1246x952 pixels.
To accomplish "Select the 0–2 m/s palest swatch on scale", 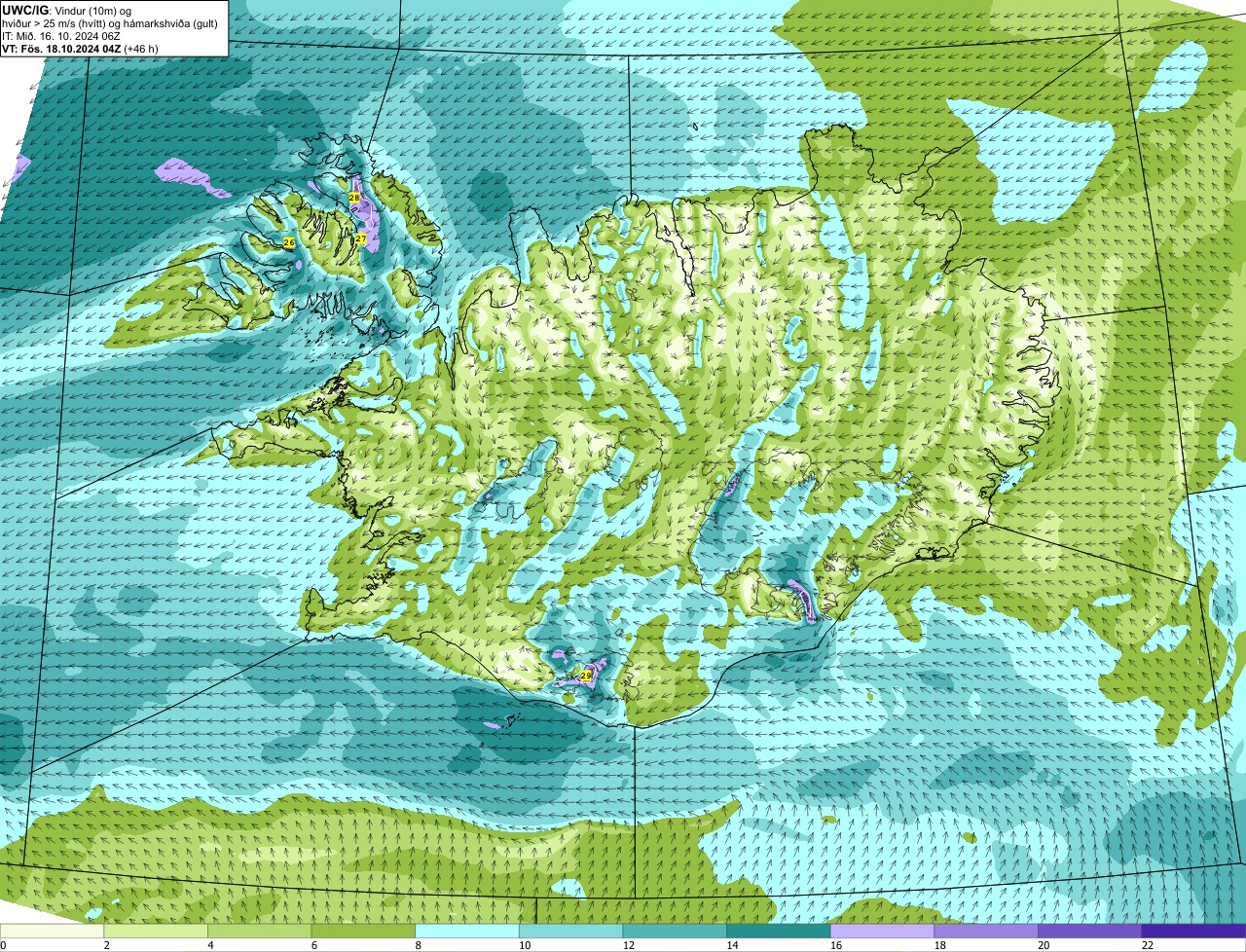I will pyautogui.click(x=52, y=931).
